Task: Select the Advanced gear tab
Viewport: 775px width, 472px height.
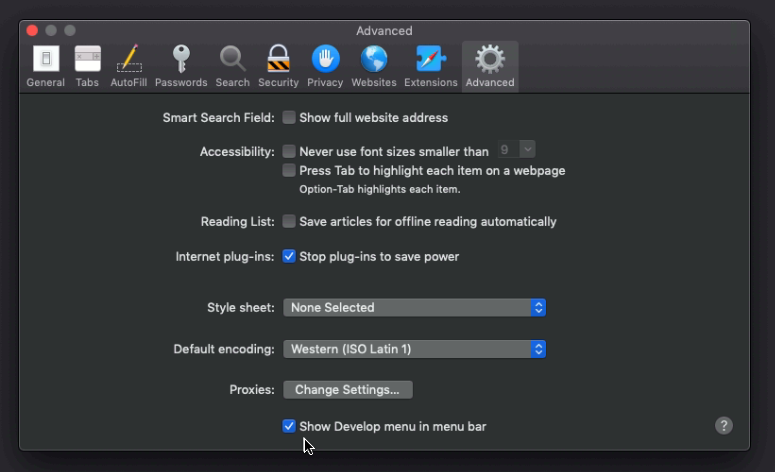Action: (x=490, y=66)
